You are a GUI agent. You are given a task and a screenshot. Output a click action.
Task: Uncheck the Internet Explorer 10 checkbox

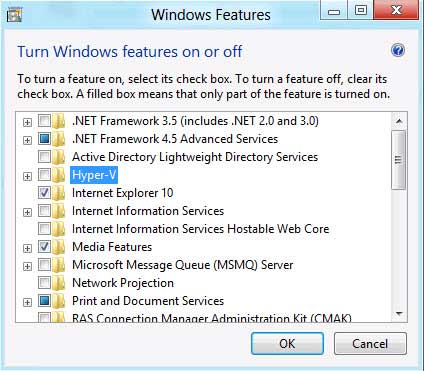[44, 192]
